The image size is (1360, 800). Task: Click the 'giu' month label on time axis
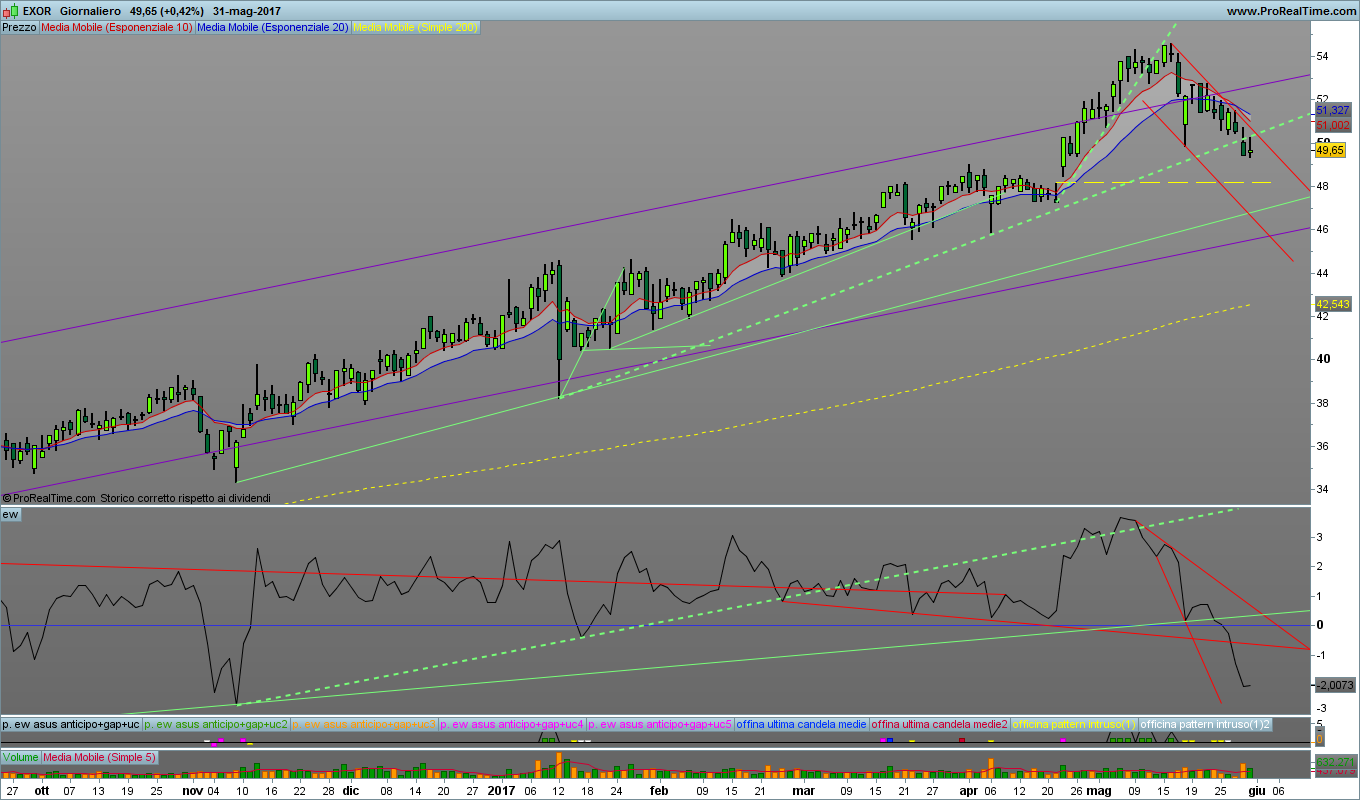coord(1256,790)
